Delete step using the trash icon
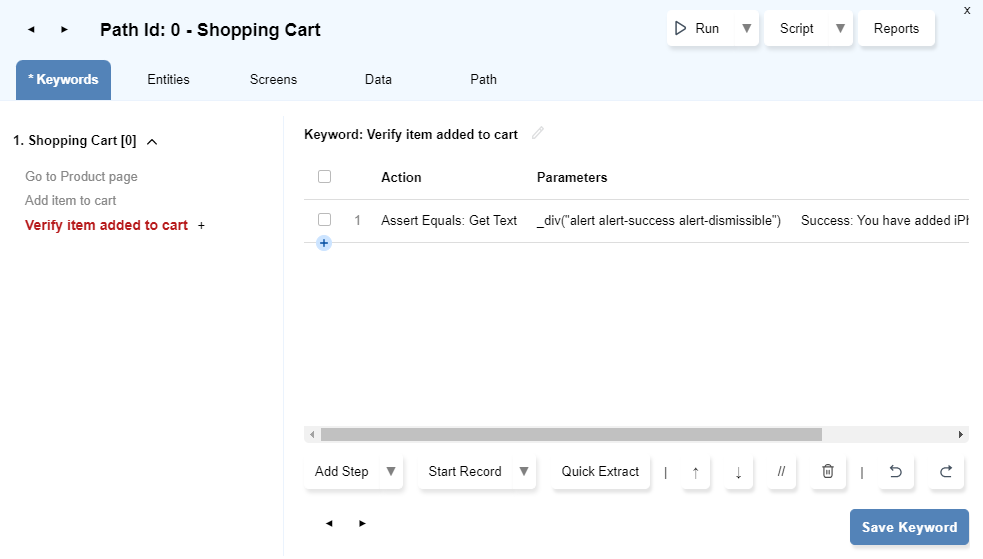983x559 pixels. pos(827,472)
